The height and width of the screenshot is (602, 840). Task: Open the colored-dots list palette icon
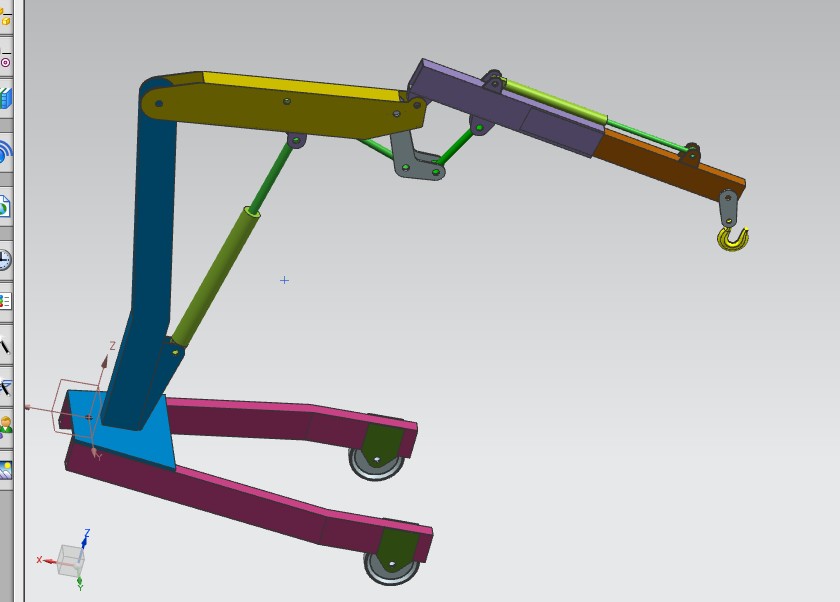pyautogui.click(x=5, y=301)
